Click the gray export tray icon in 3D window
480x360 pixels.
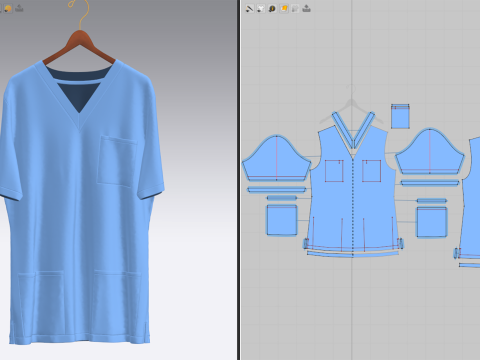[19, 8]
